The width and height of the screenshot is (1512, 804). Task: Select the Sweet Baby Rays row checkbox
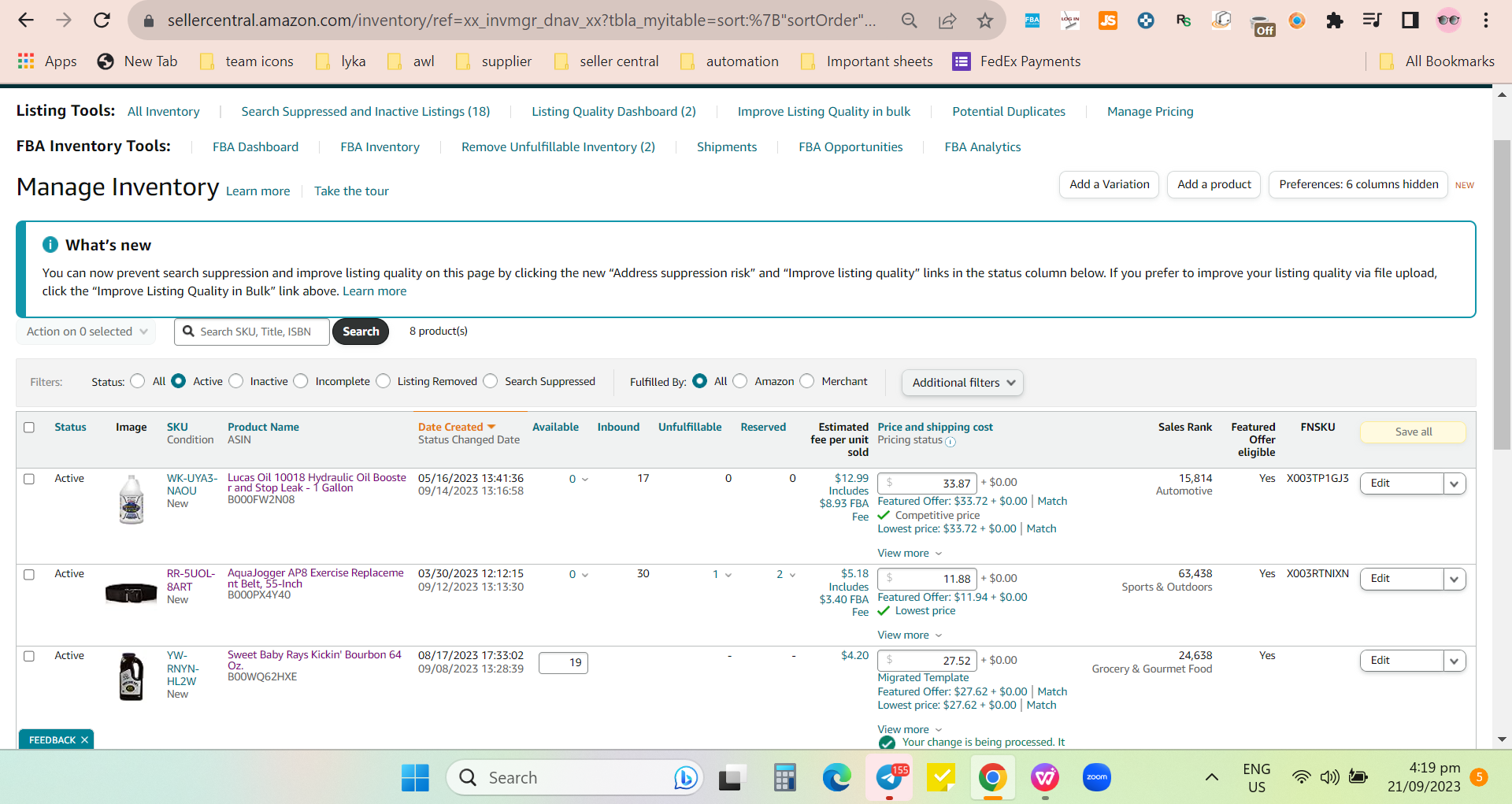click(x=29, y=657)
